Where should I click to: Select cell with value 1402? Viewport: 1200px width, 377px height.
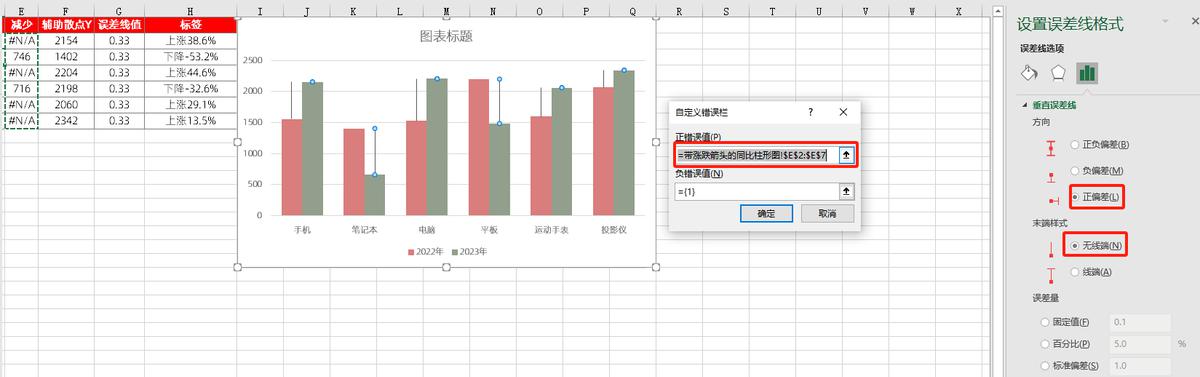pyautogui.click(x=66, y=56)
